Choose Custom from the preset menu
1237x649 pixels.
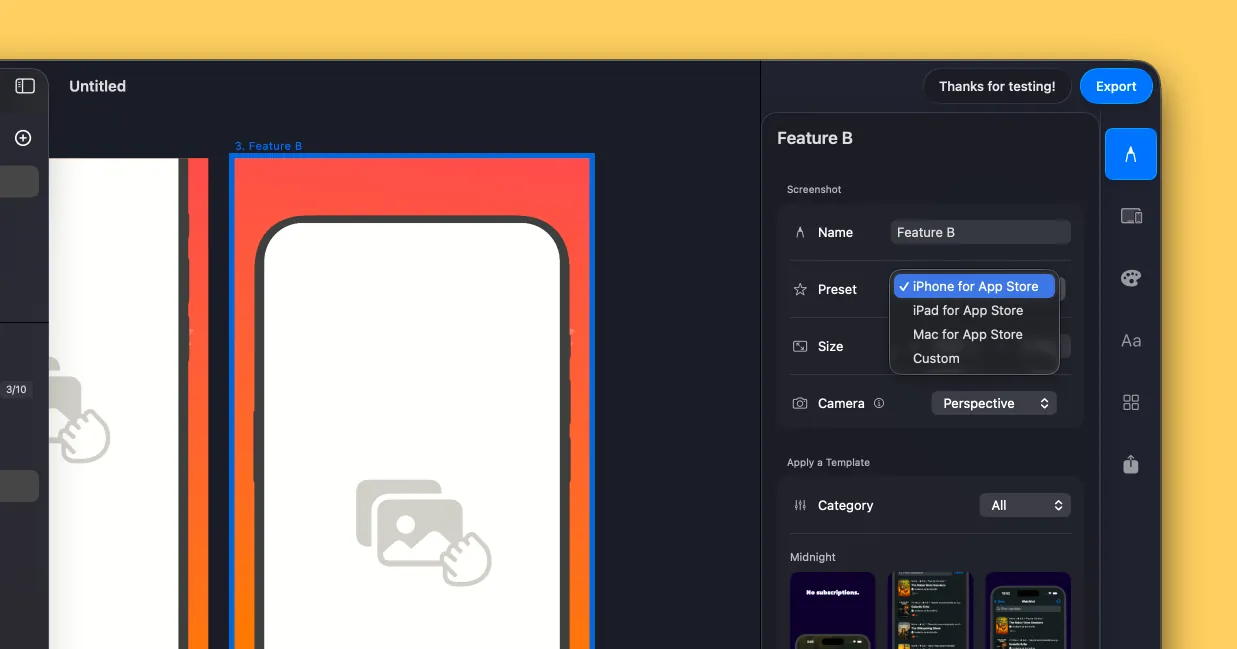coord(936,358)
